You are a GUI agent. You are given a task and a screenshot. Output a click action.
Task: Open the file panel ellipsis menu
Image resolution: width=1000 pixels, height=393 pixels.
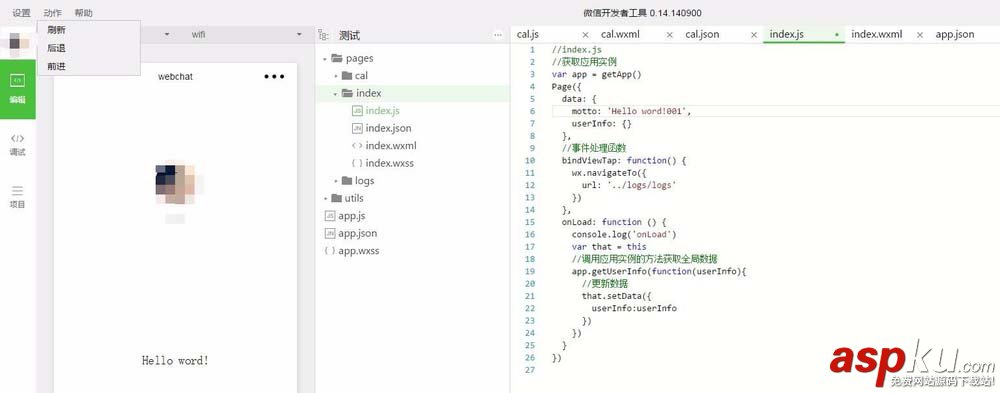pos(498,36)
